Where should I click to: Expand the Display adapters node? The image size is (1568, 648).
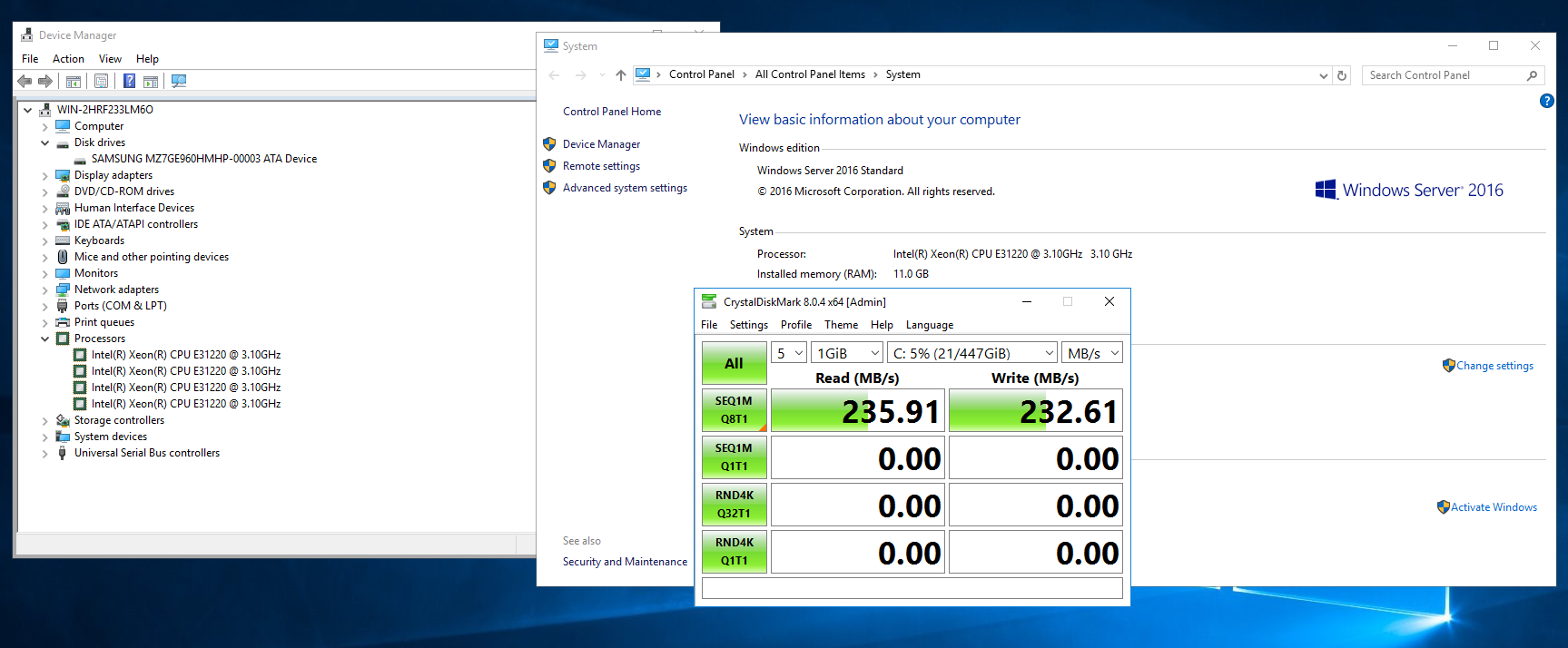pos(45,175)
